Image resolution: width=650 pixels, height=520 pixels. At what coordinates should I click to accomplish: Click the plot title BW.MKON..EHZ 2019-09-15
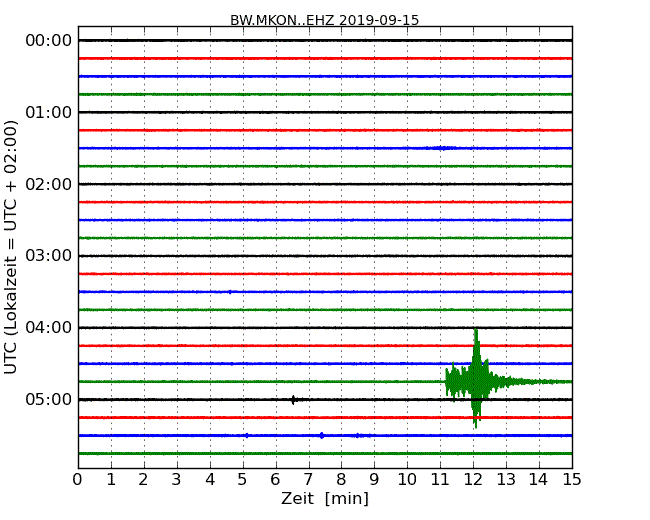325,20
